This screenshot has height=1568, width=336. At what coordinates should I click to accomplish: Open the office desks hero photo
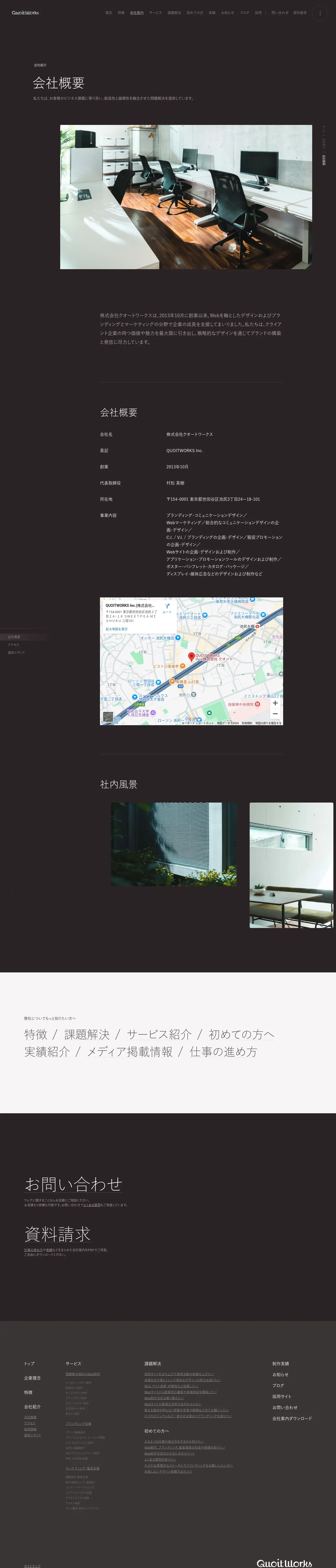click(186, 197)
